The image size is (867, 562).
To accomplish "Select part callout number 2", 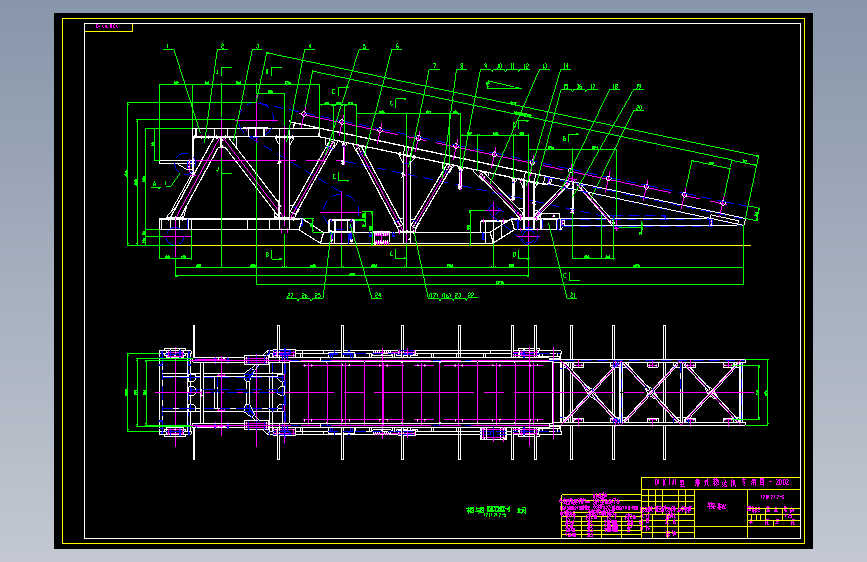I will tap(222, 46).
